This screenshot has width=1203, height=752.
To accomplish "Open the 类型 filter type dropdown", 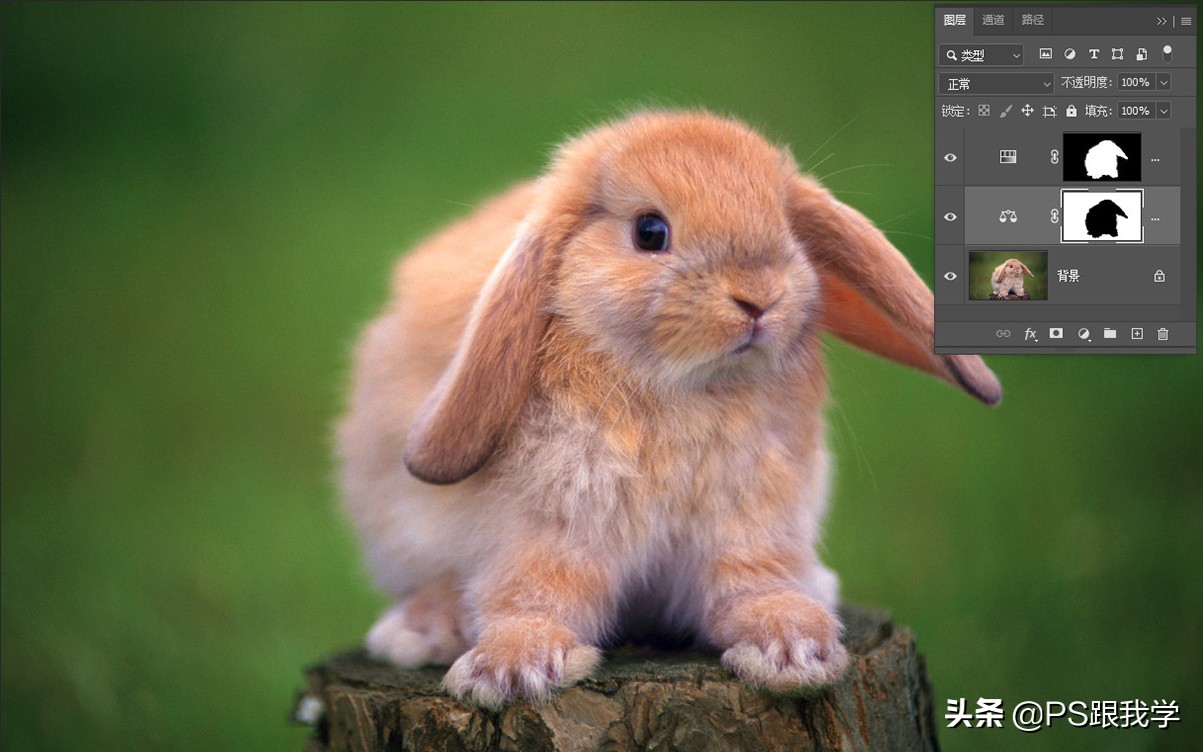I will coord(982,55).
